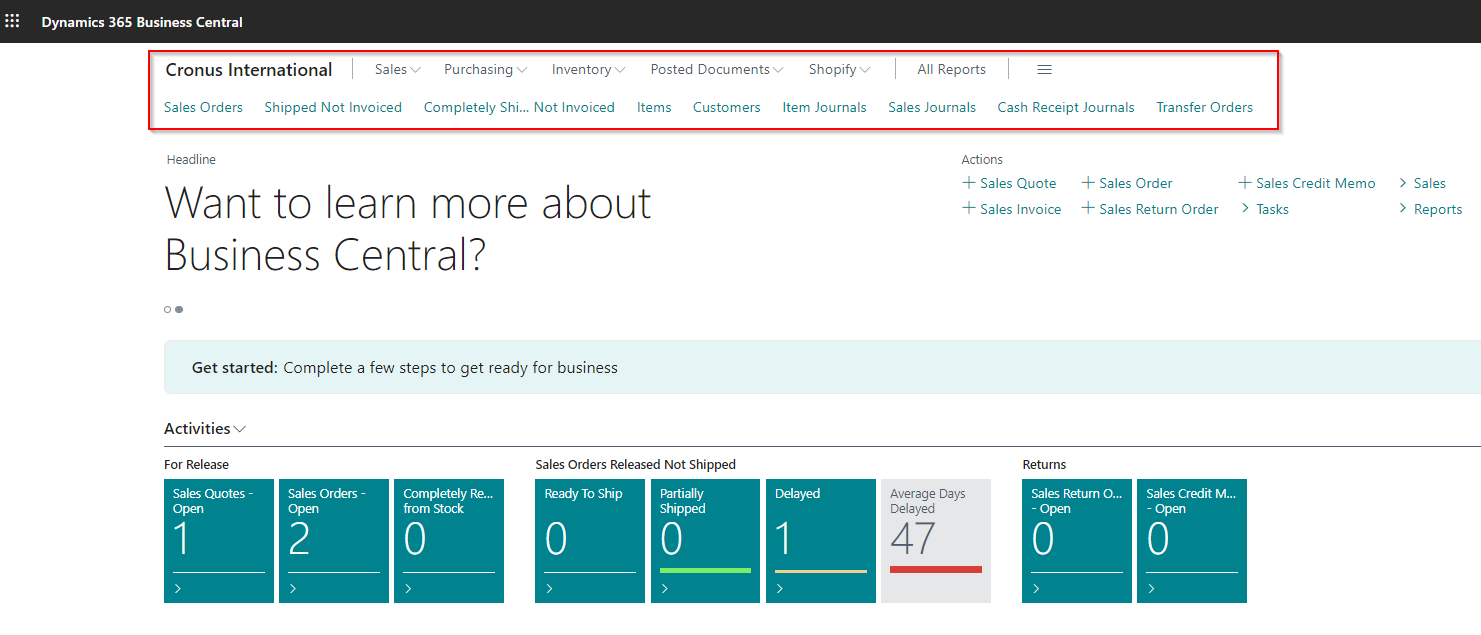Click the Activities section heading
1481x635 pixels.
point(197,429)
